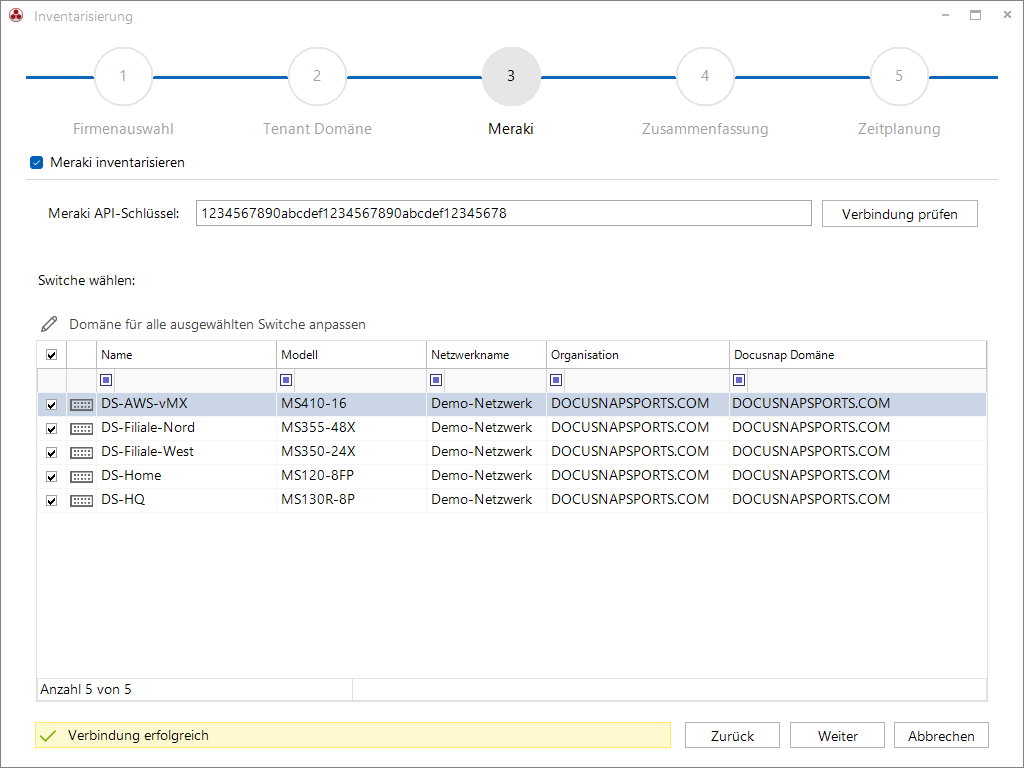Click the switch icon for DS-Home
1024x768 pixels.
coord(82,477)
